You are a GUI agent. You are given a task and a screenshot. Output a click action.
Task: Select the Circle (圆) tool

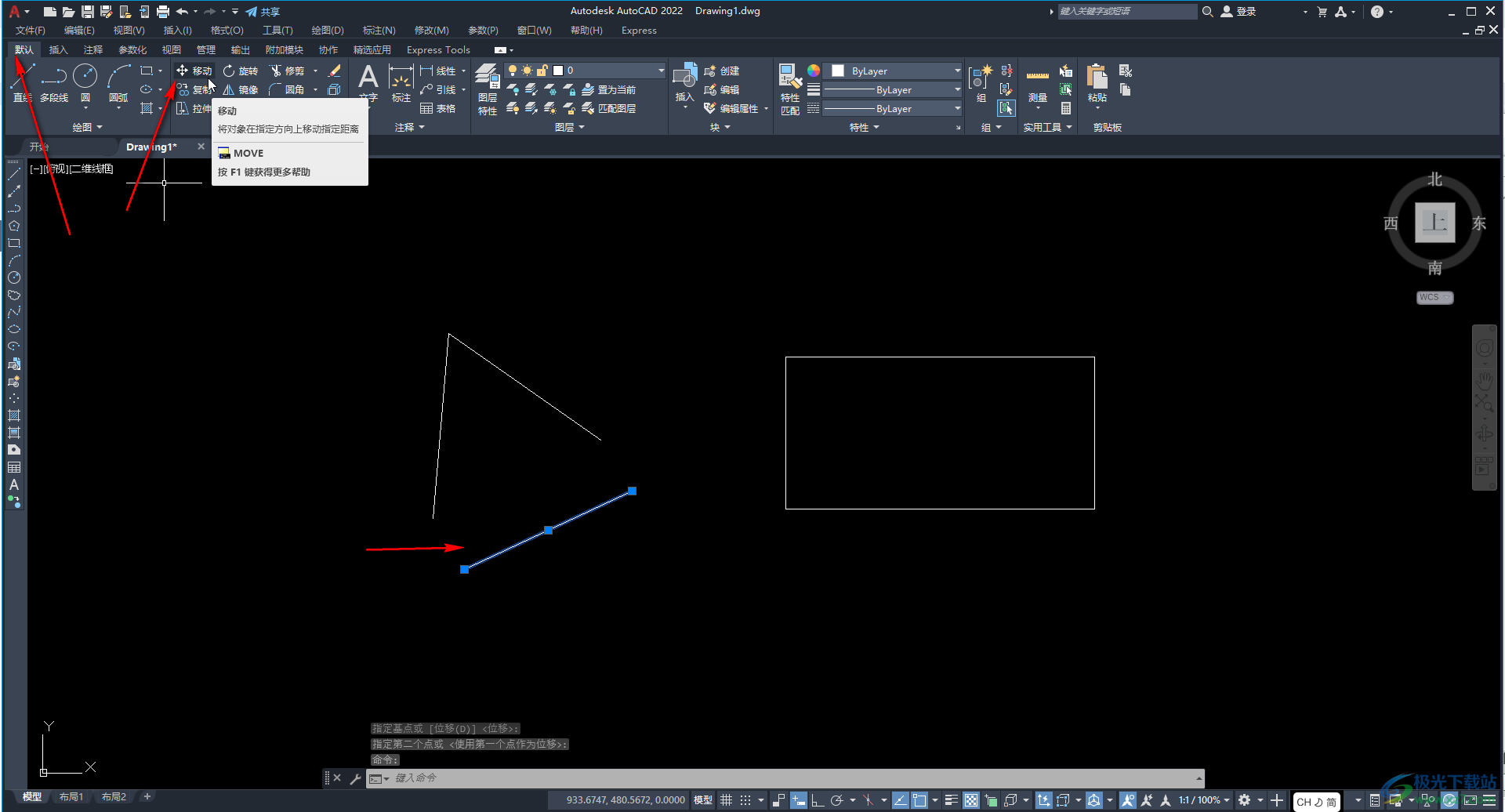(85, 84)
